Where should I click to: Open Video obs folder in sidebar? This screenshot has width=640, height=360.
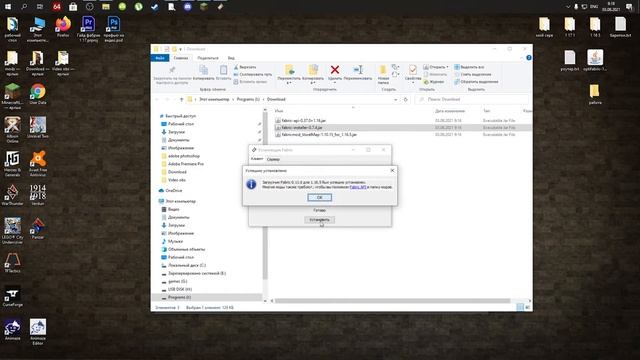click(x=177, y=180)
